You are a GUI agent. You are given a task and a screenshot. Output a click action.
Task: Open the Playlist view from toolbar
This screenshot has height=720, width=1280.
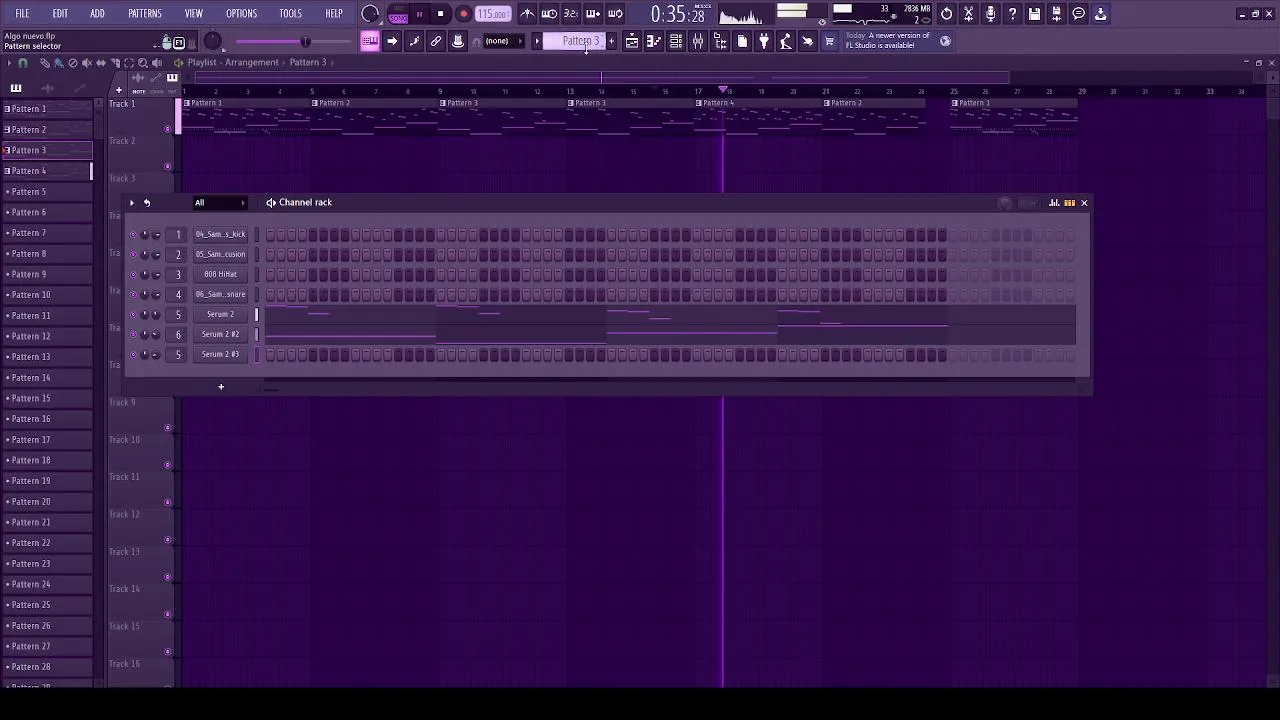(x=632, y=41)
